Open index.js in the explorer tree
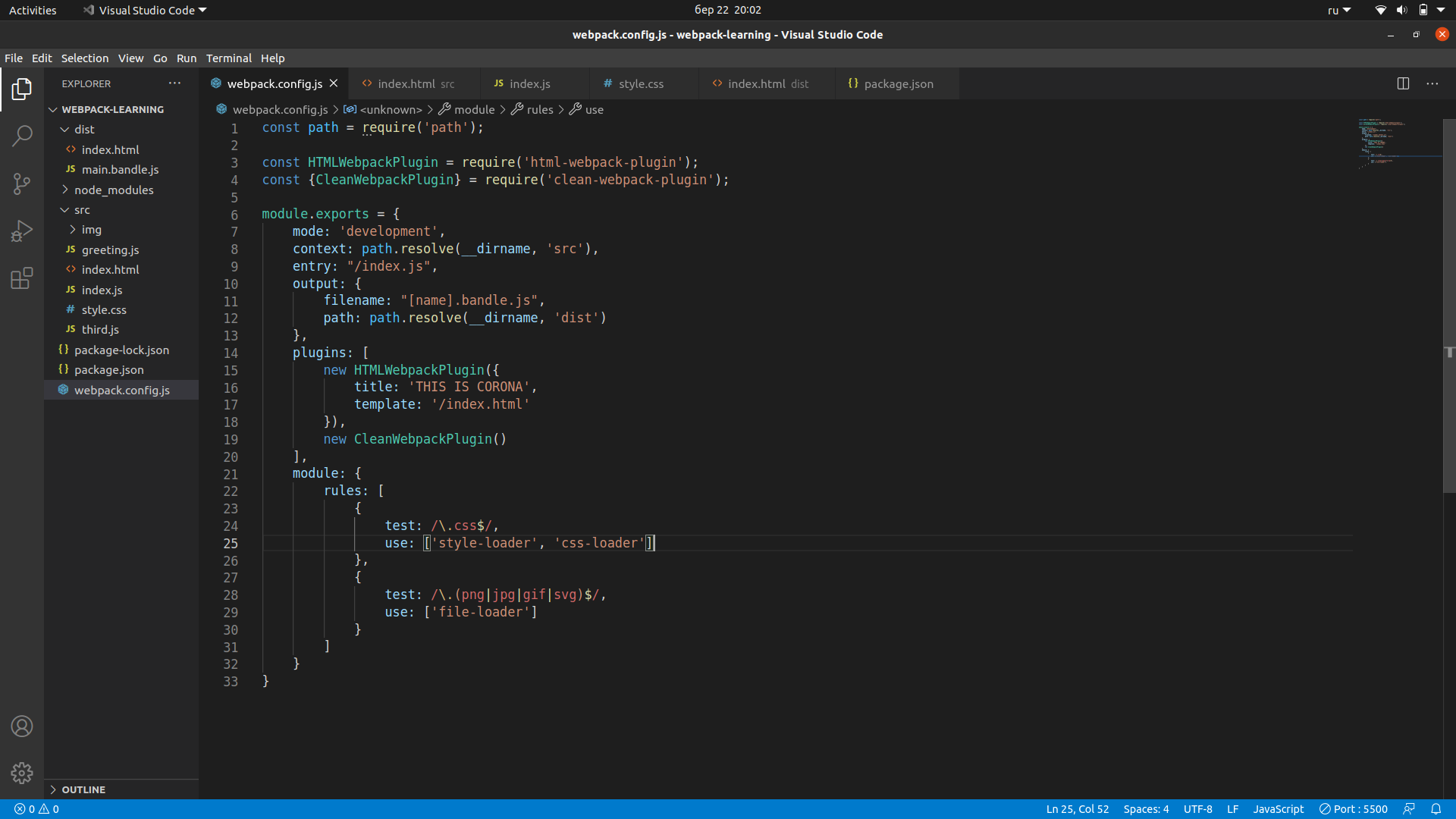 point(121,290)
